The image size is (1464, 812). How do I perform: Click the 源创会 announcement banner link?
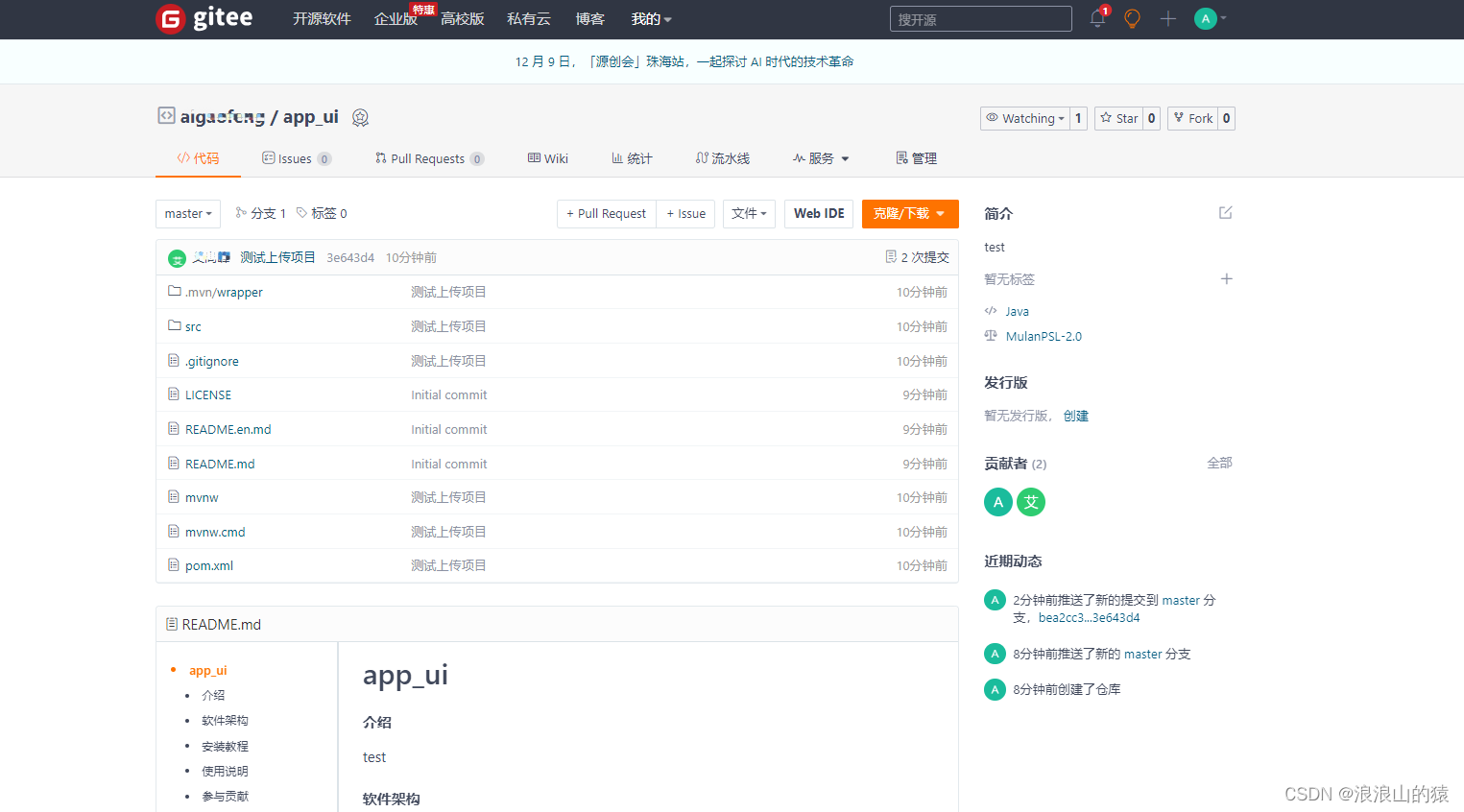(684, 61)
